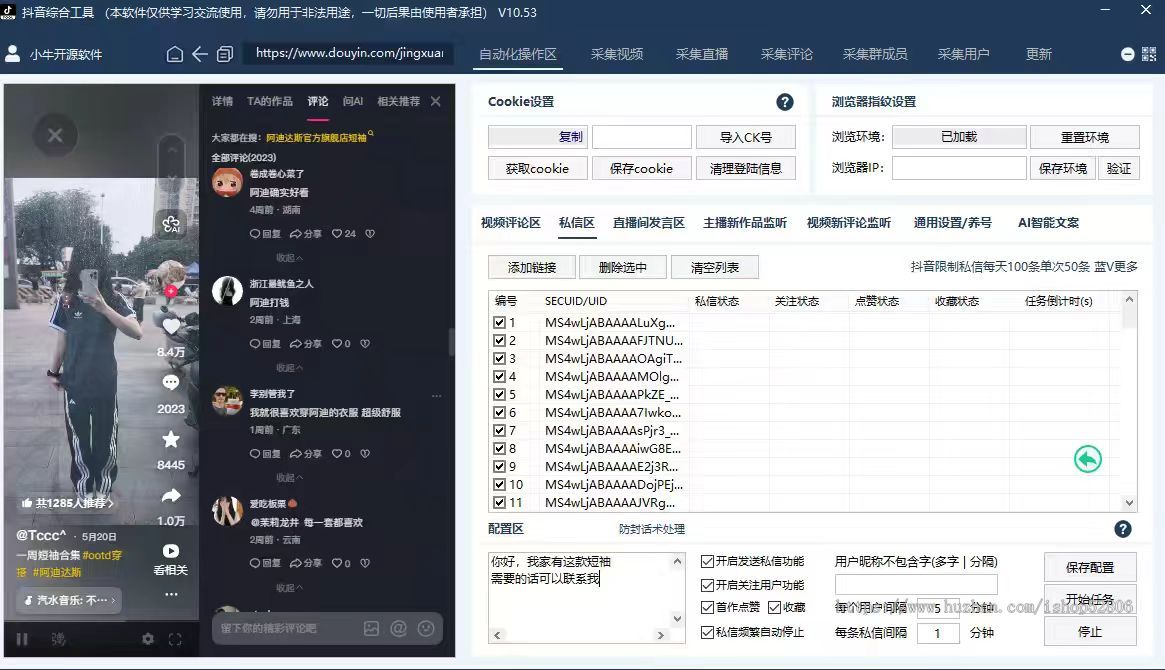Viewport: 1165px width, 670px height.
Task: Click the 停止 button
Action: point(1090,632)
